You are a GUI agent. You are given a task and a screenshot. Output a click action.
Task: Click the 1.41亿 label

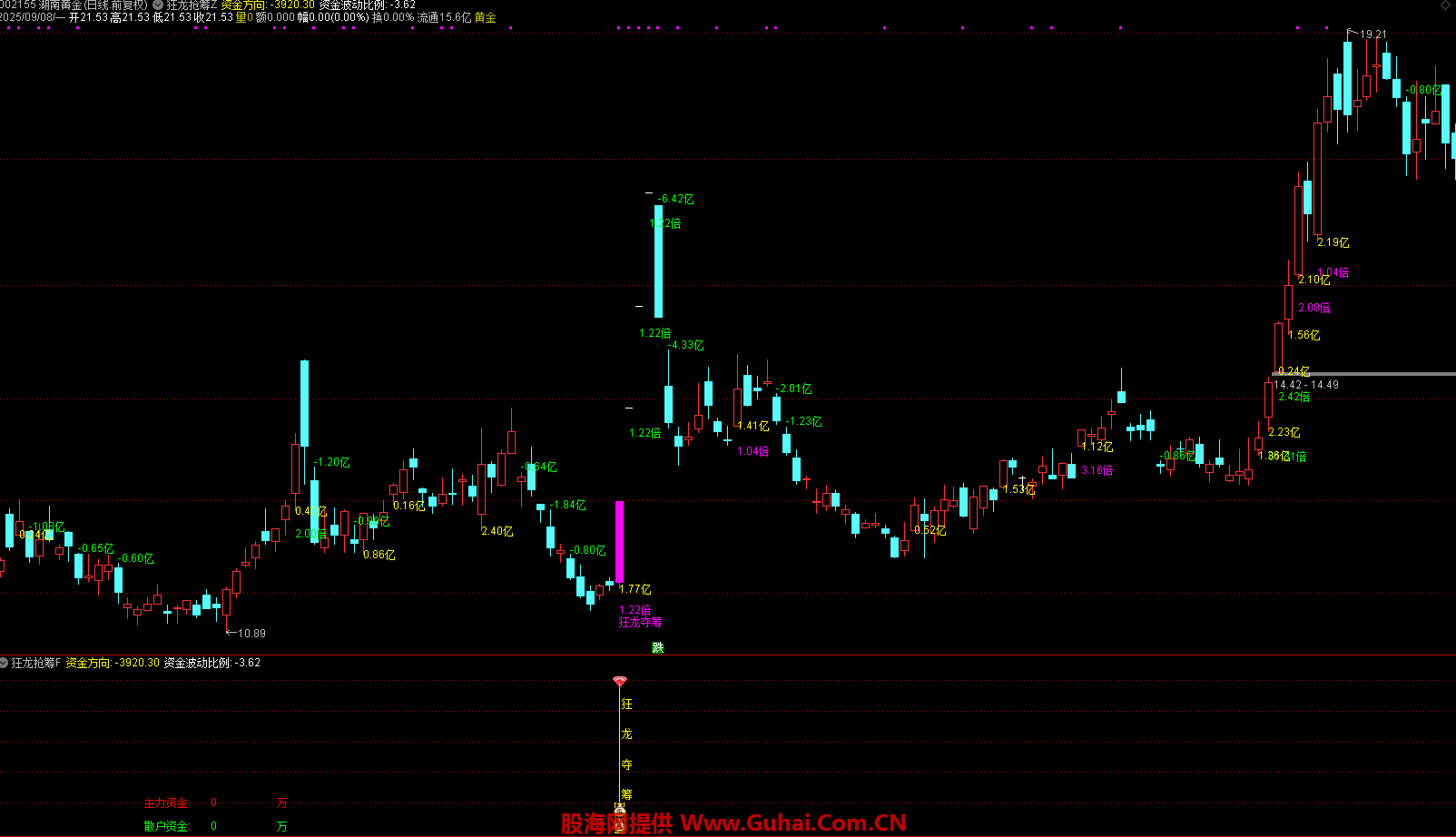click(753, 426)
